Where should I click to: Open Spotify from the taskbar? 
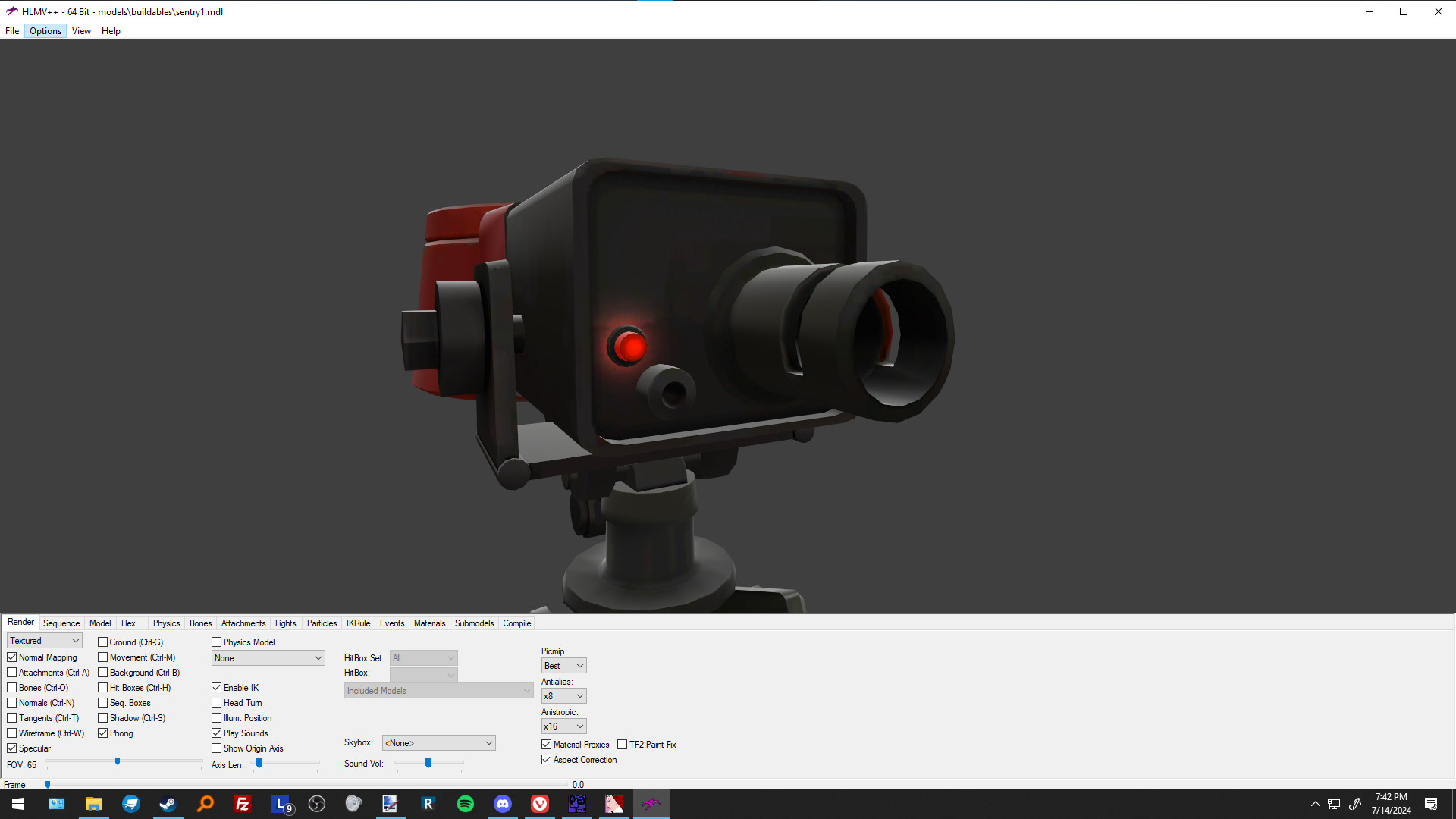pos(466,804)
